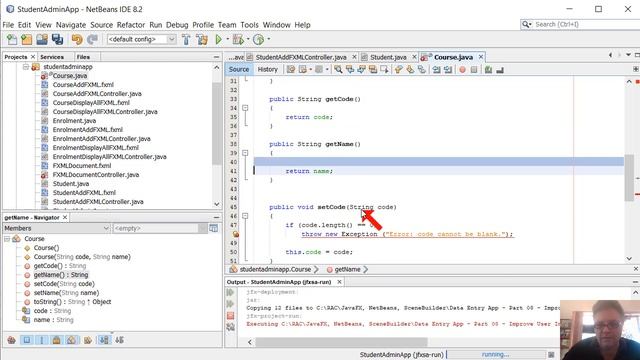Click the studentadminapp.Course breadcrumb
Image resolution: width=640 pixels, height=360 pixels.
tap(275, 269)
